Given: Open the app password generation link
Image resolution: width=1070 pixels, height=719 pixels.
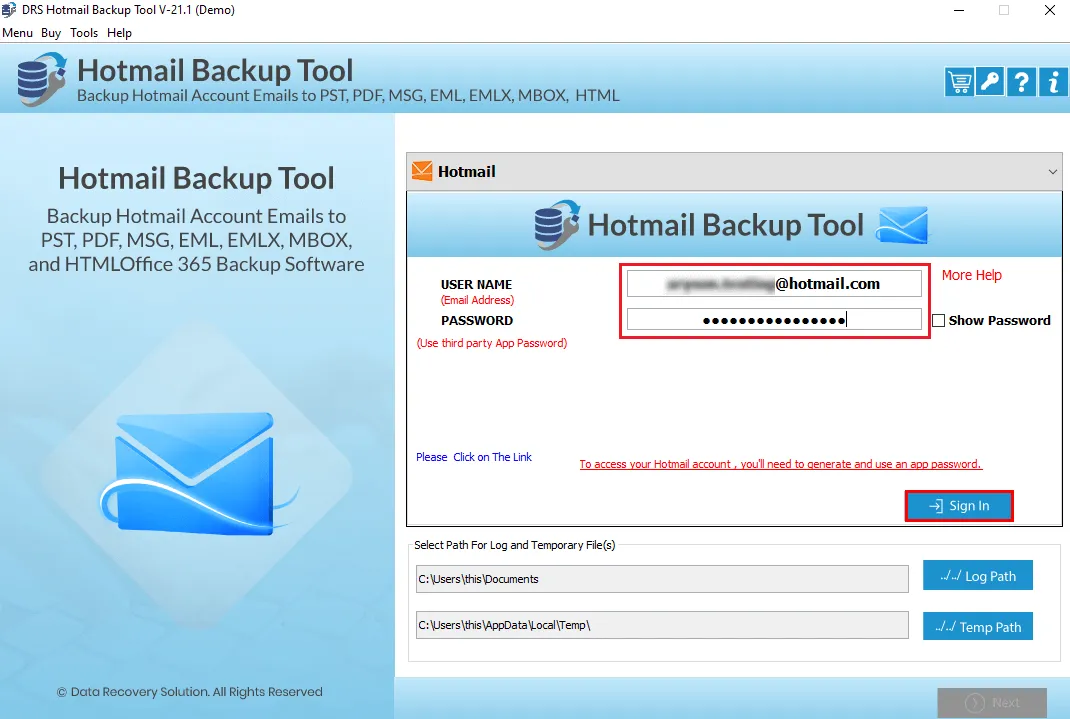Looking at the screenshot, I should 781,464.
